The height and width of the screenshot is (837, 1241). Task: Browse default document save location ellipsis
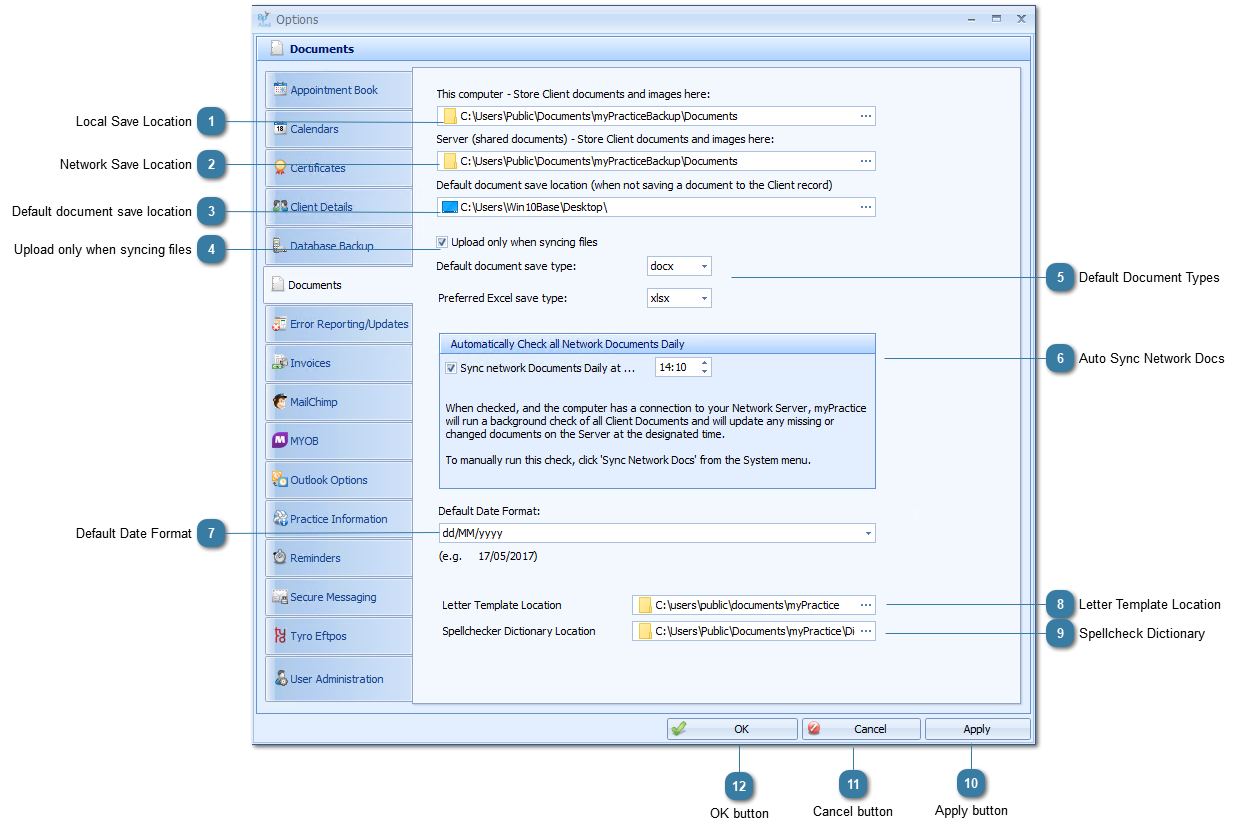(x=866, y=207)
